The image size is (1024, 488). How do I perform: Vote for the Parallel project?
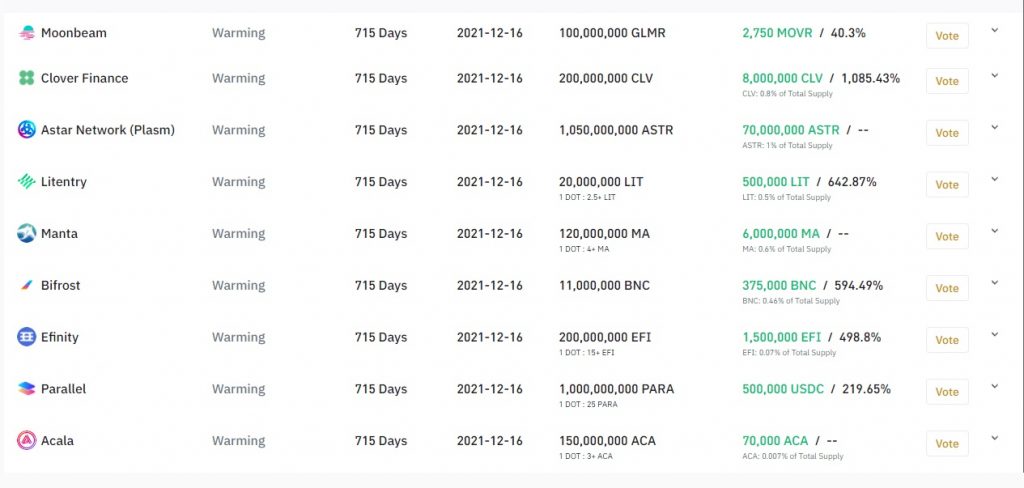tap(946, 392)
